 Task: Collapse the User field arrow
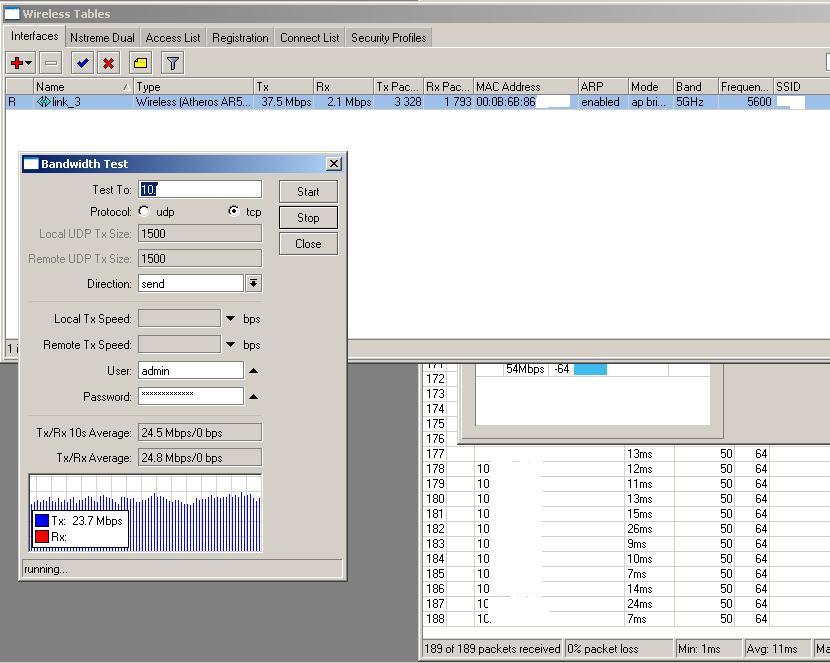[x=254, y=370]
